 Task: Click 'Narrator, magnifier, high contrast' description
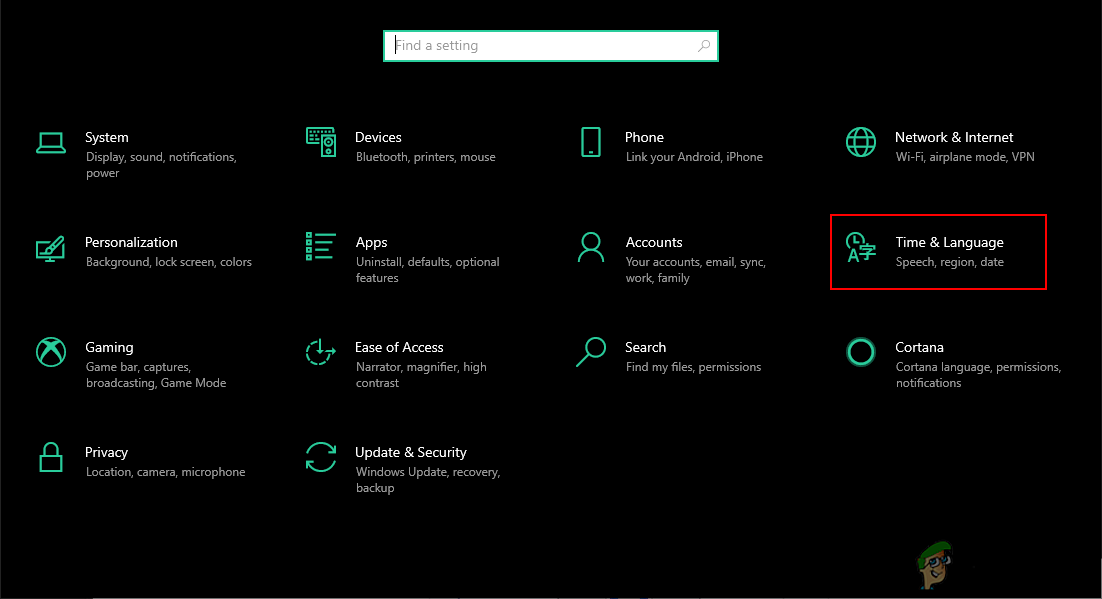tap(421, 375)
